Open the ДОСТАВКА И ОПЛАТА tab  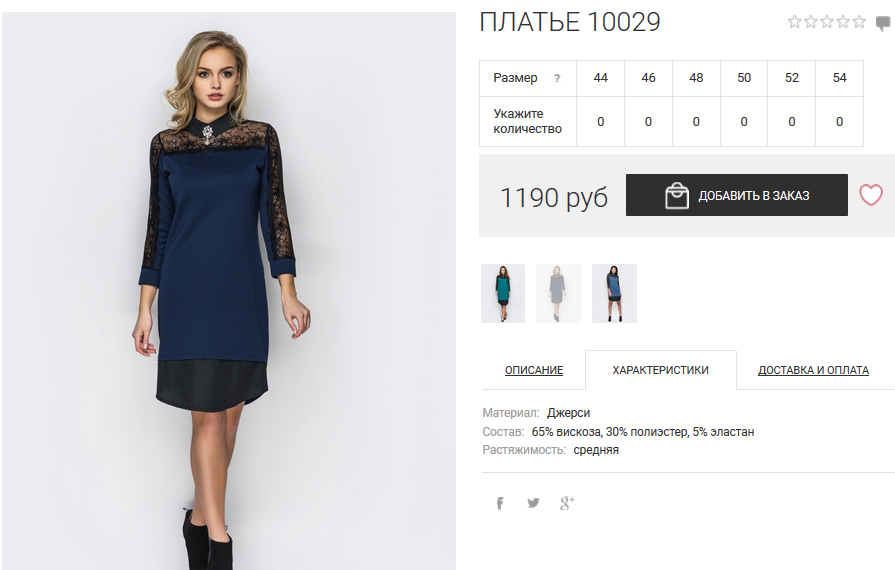[813, 370]
